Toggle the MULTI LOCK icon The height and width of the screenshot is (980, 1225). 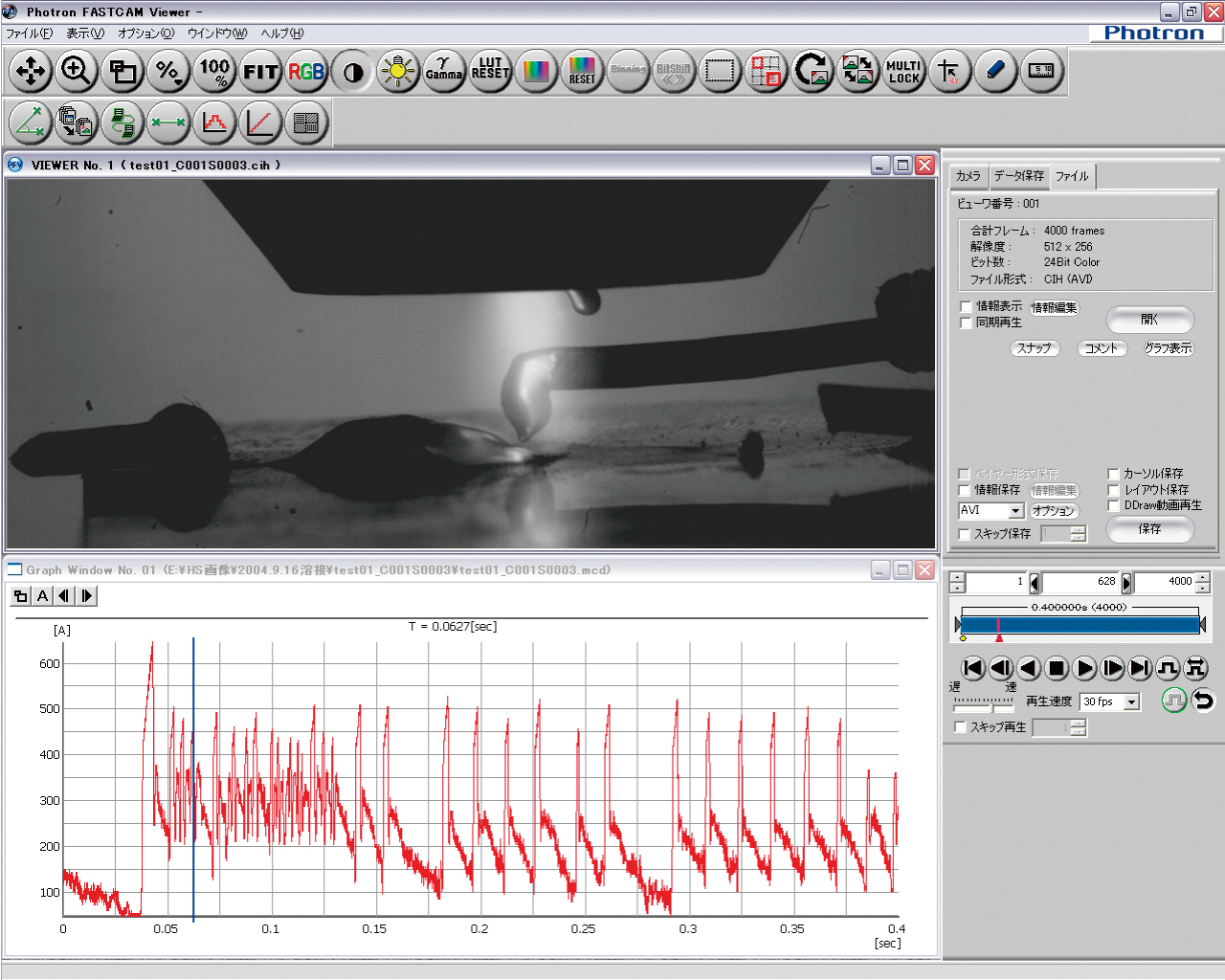(x=903, y=72)
